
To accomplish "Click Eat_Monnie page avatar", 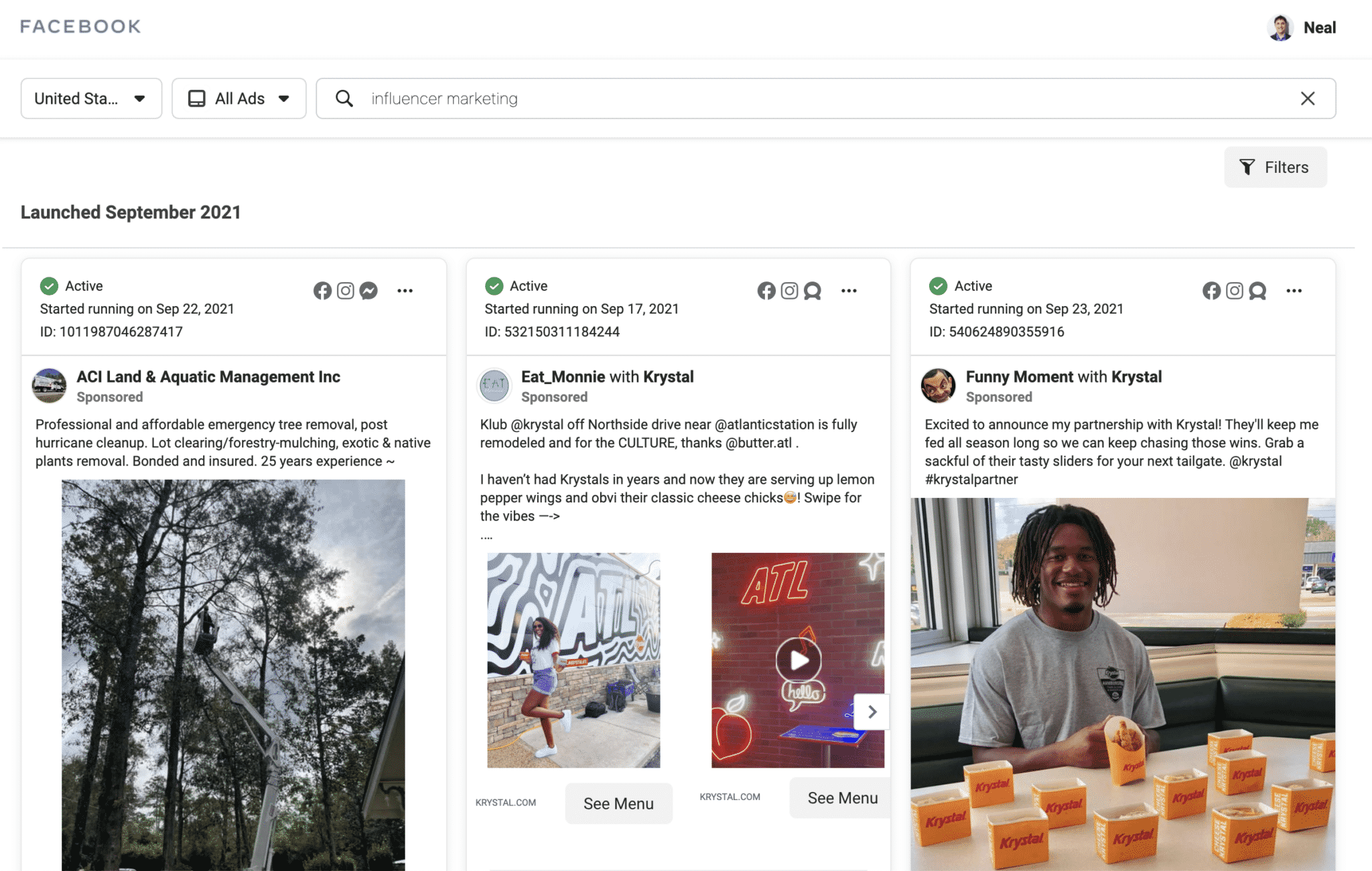I will point(494,385).
